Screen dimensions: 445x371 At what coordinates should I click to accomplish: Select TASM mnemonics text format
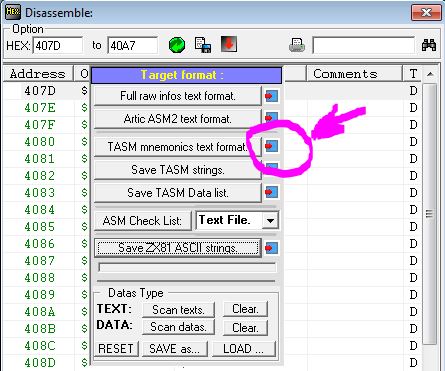coord(178,147)
